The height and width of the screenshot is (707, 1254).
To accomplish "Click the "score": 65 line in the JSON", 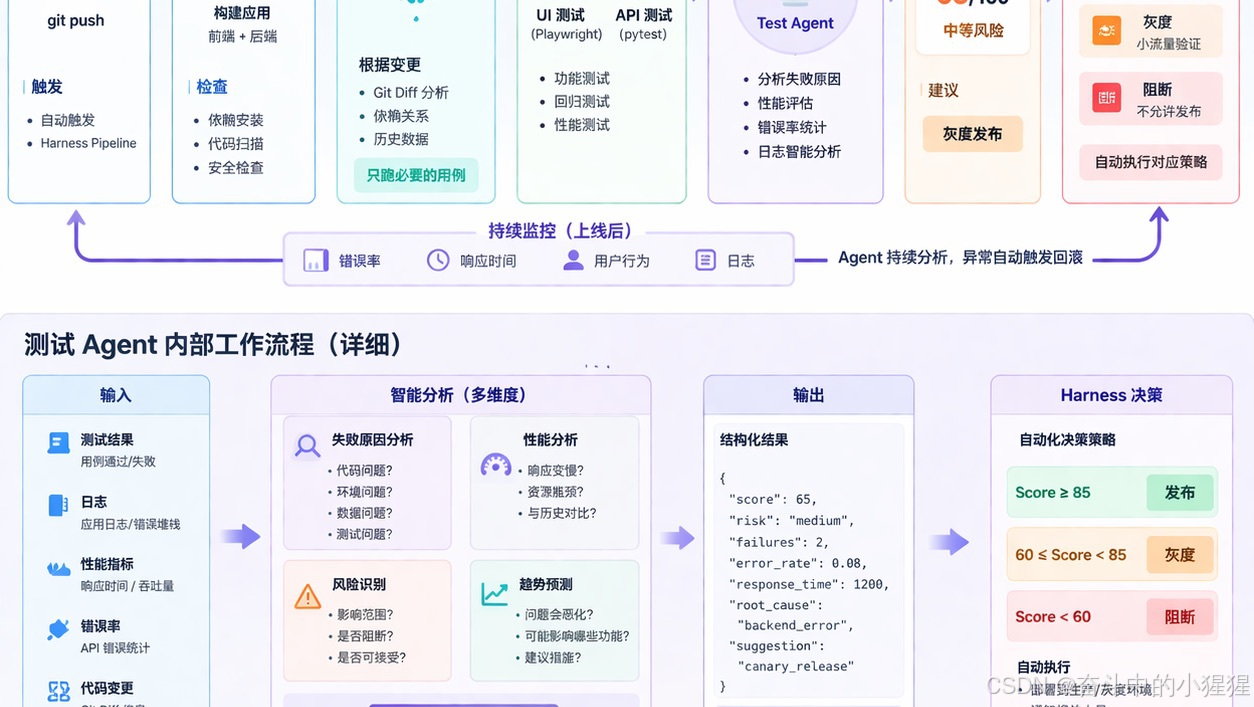I will click(774, 499).
